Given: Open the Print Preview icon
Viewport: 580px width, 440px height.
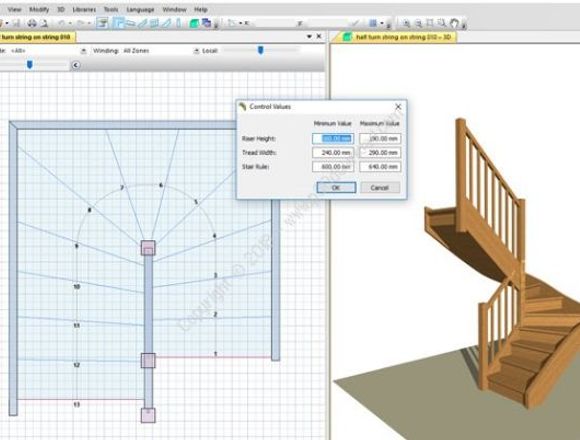Looking at the screenshot, I should (x=44, y=23).
